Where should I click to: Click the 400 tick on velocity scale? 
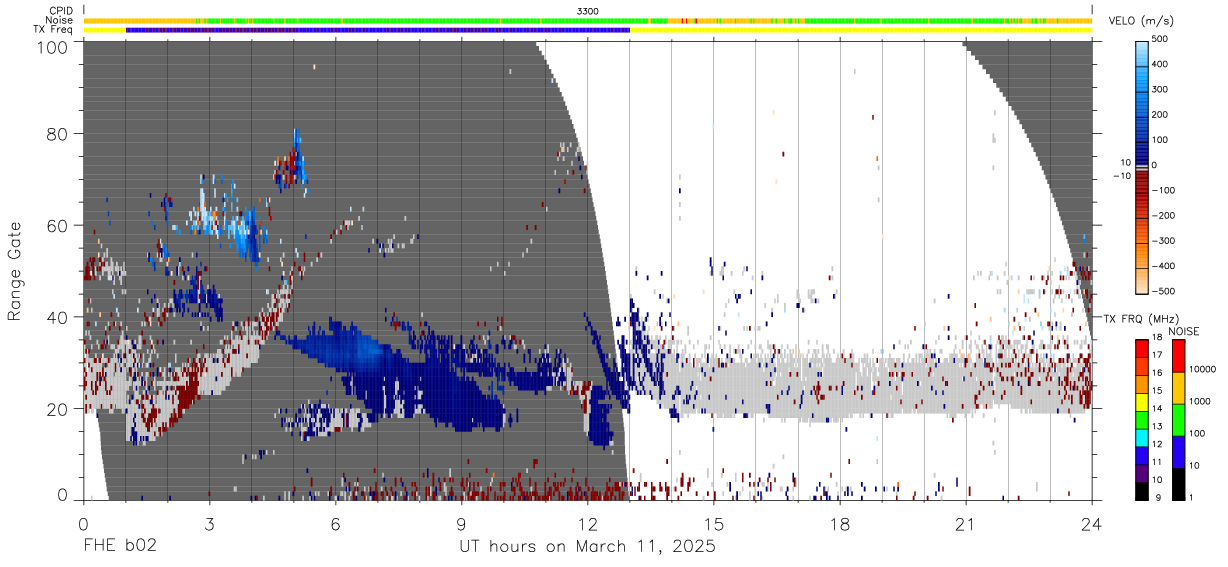click(x=1160, y=64)
